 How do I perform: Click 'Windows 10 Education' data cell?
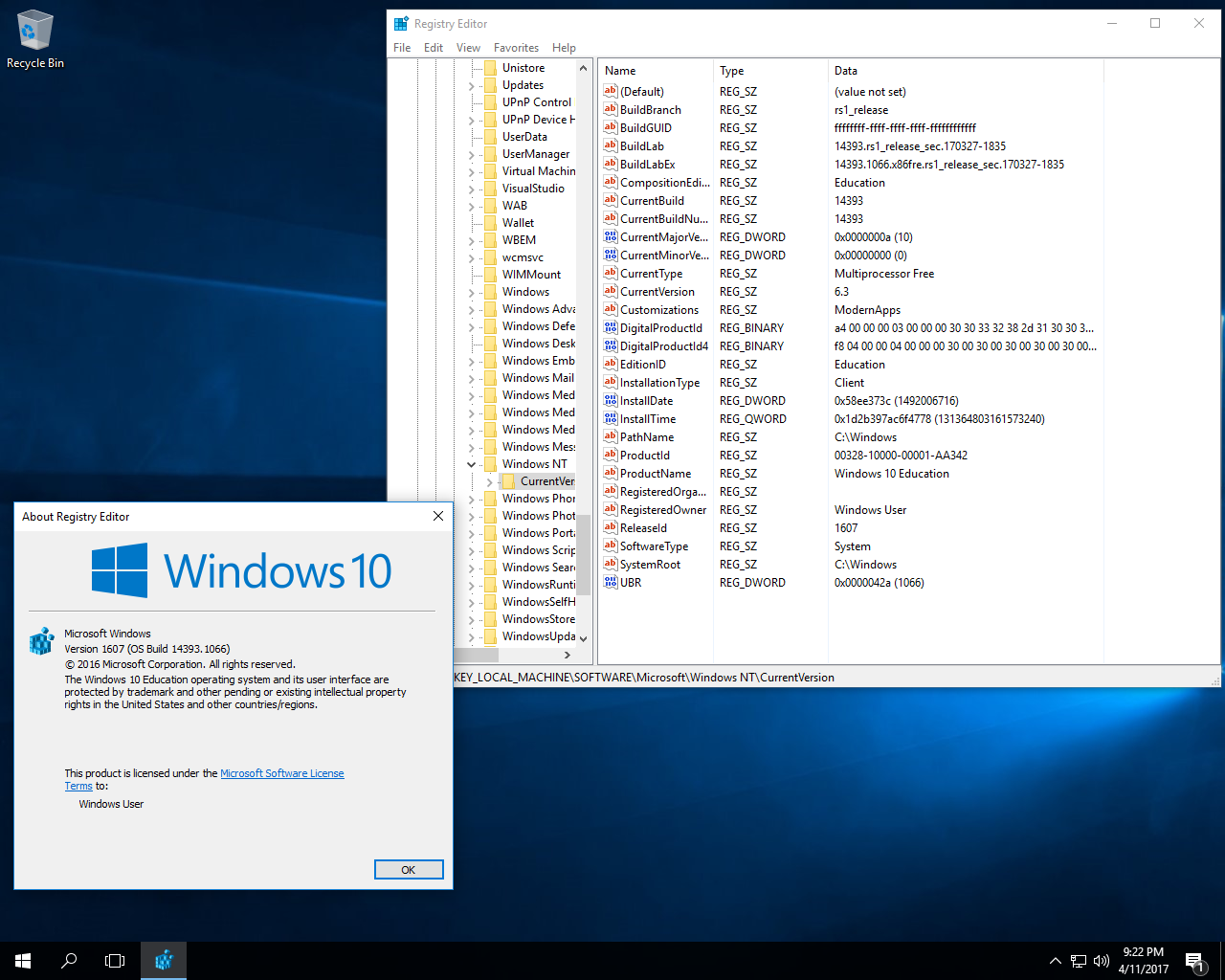pos(892,473)
